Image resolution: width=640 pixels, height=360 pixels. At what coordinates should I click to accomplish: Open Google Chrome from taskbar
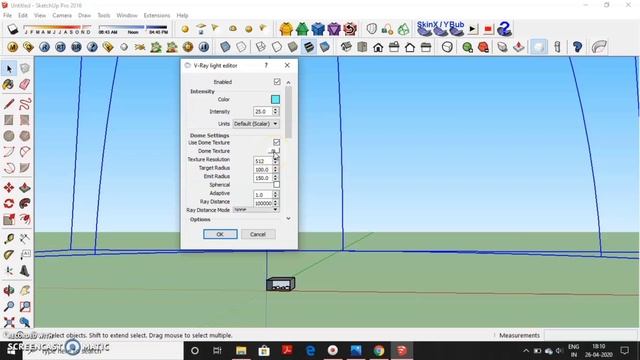[379, 351]
